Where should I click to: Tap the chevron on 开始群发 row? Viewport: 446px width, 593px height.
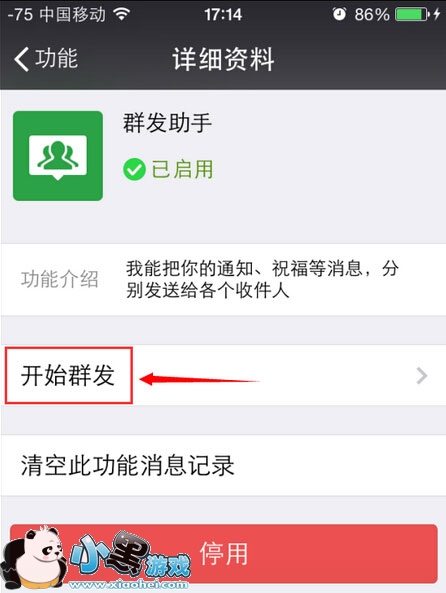(x=422, y=376)
